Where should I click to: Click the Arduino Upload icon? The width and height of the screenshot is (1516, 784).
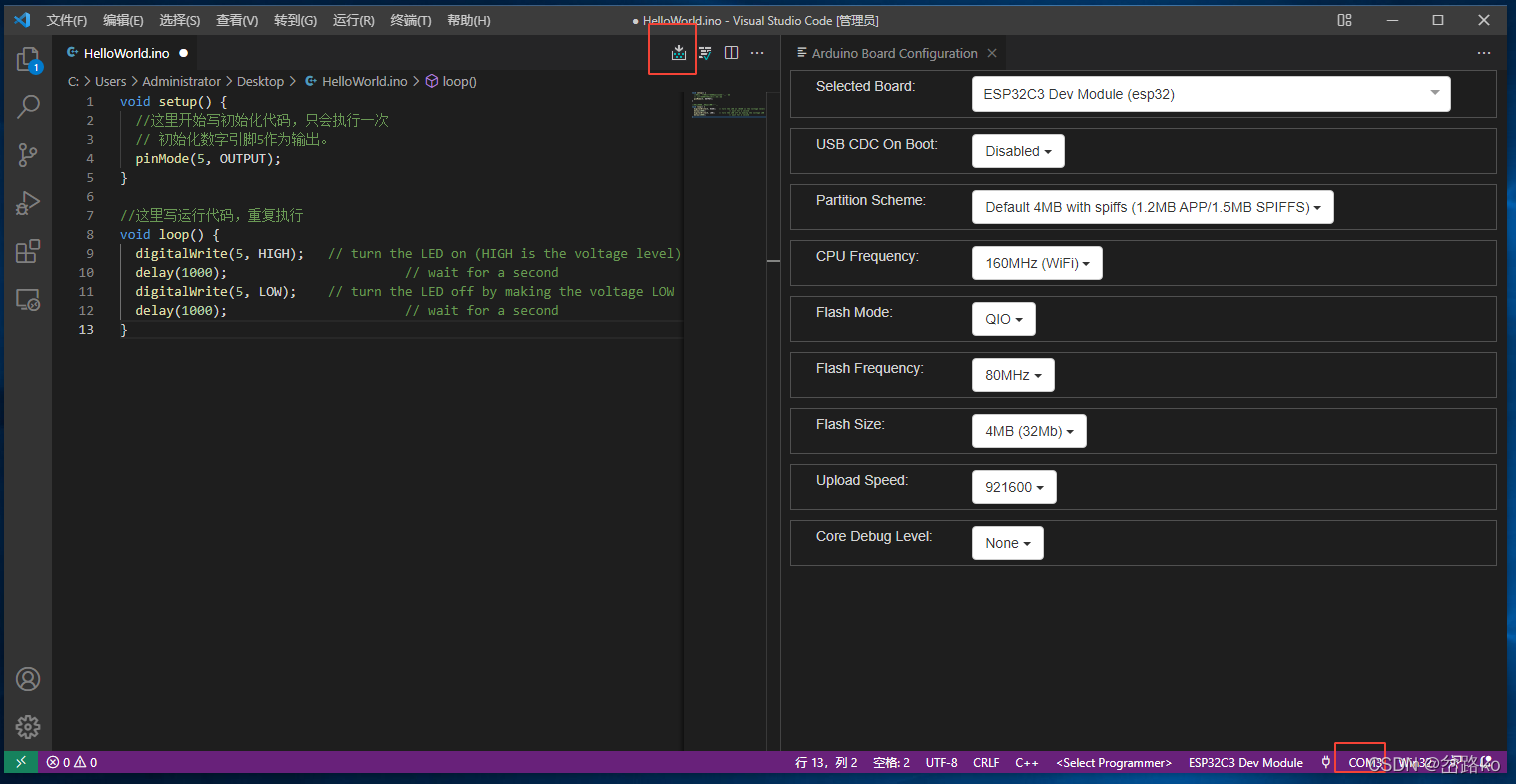pos(679,53)
